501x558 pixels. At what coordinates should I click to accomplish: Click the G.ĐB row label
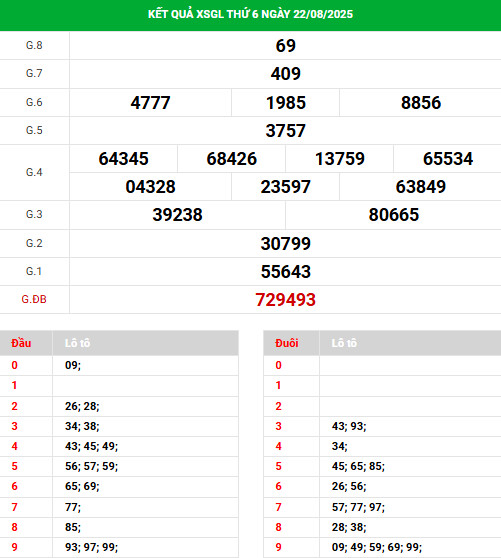click(x=34, y=299)
